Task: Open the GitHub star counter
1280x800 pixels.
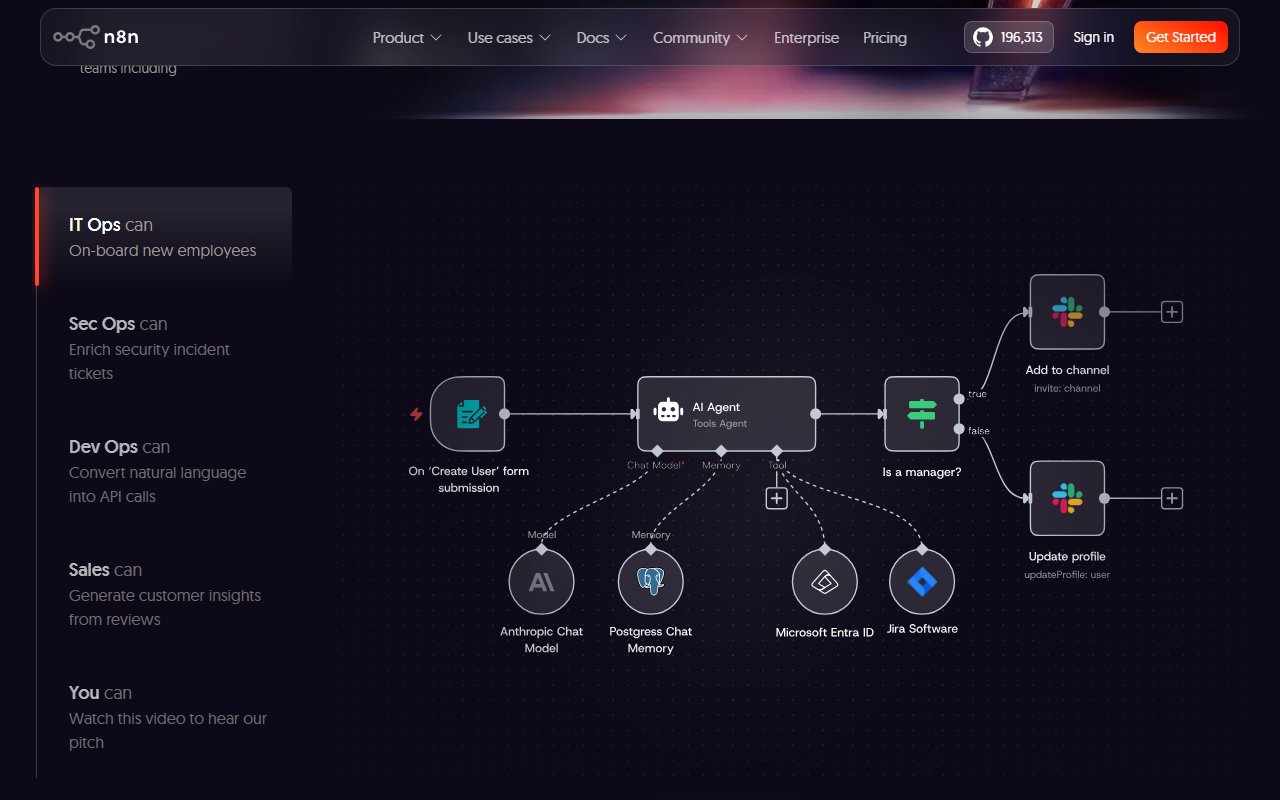Action: 1008,37
